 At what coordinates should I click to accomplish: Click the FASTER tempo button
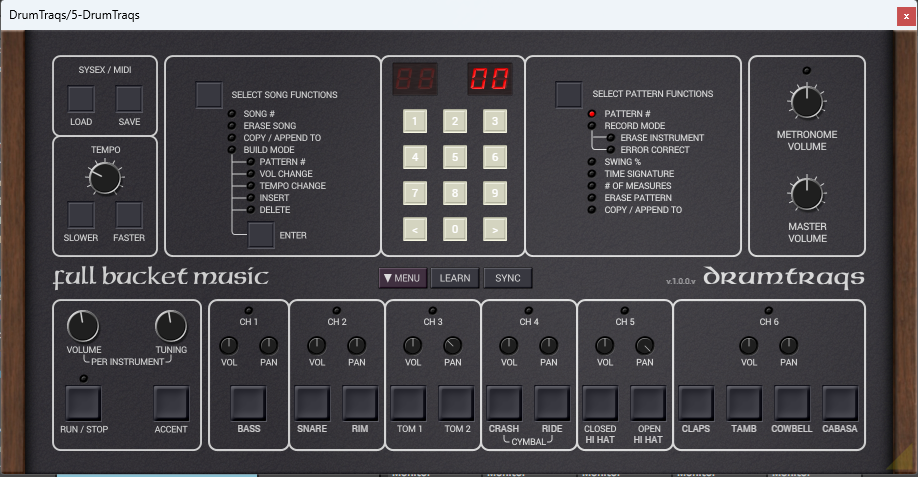pos(129,215)
